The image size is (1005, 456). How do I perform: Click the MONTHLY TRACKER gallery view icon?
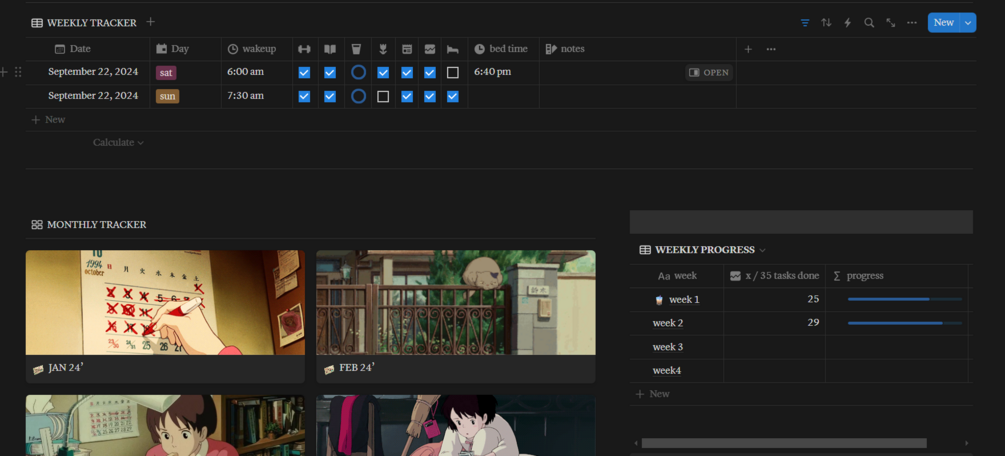click(37, 224)
